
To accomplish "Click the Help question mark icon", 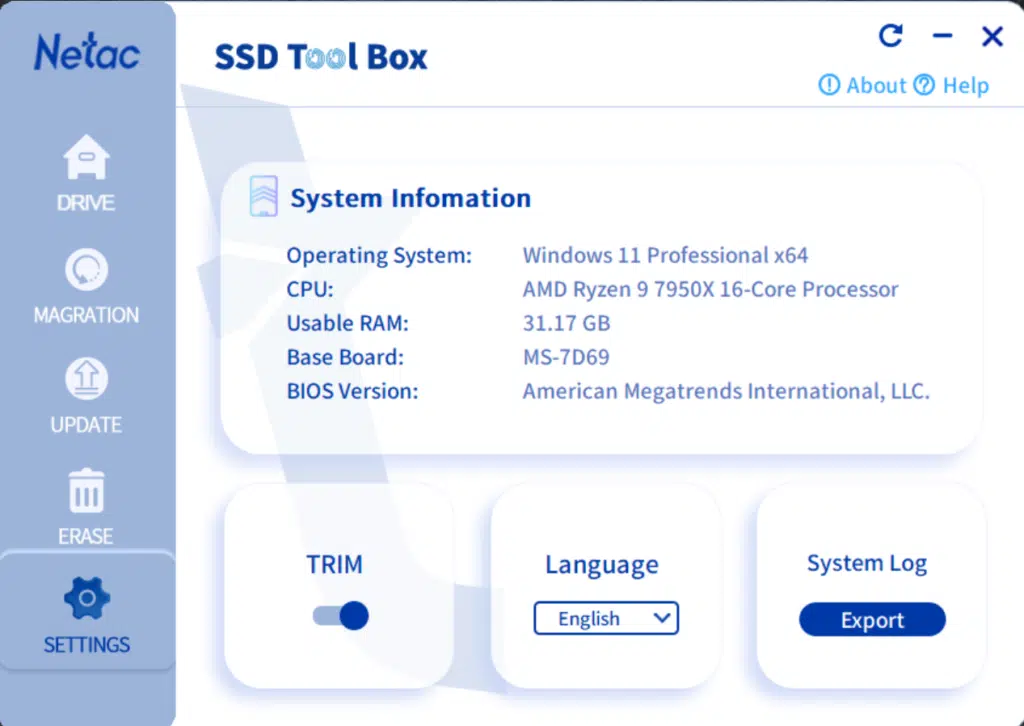I will coord(924,85).
